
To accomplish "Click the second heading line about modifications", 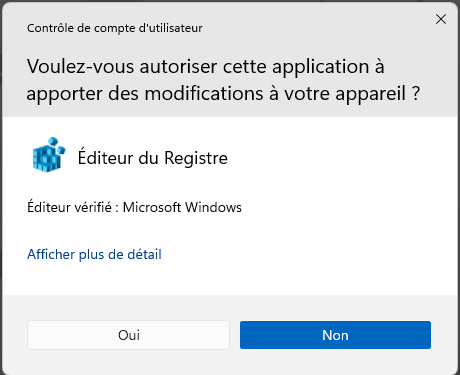I will (223, 94).
